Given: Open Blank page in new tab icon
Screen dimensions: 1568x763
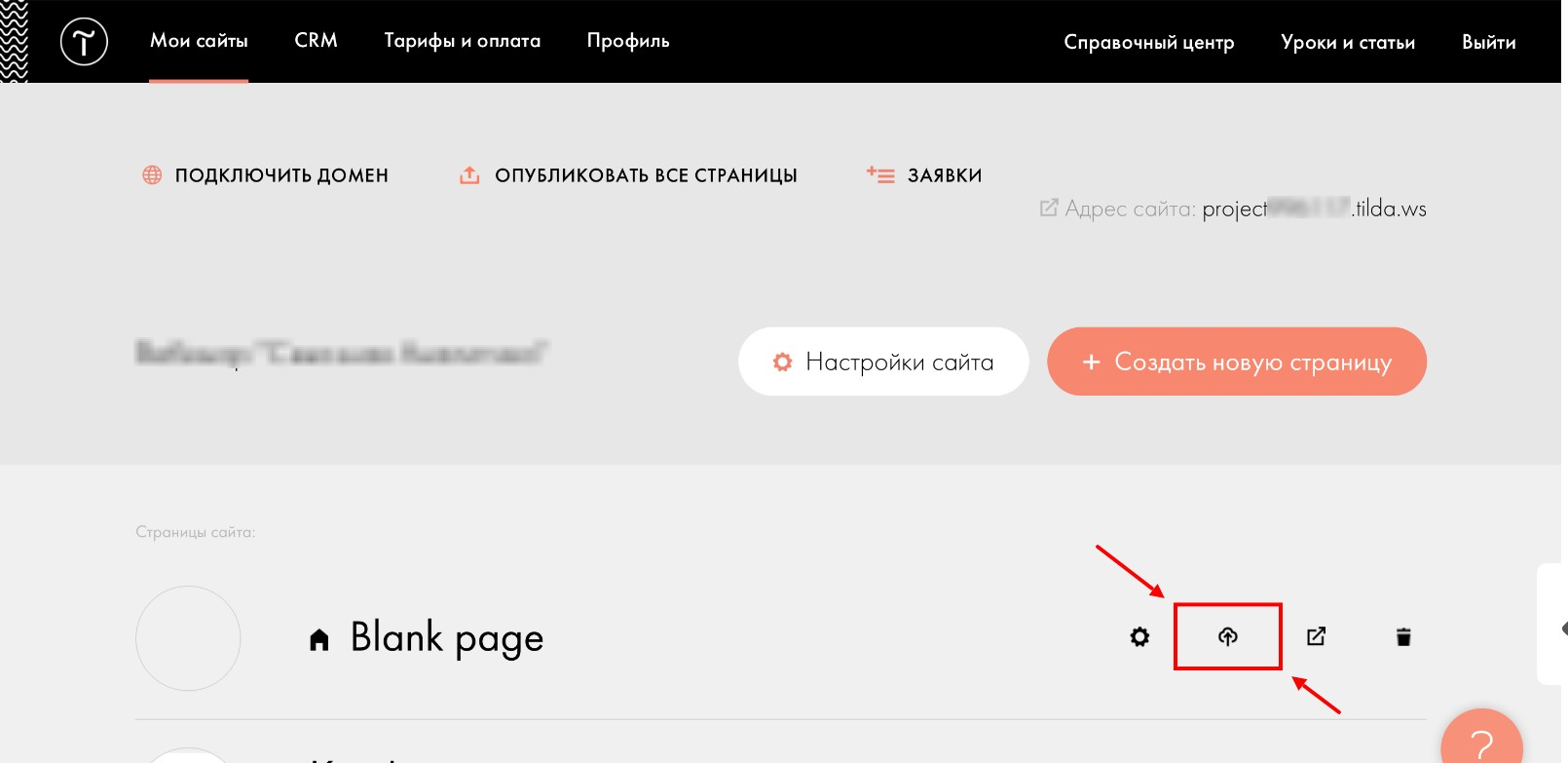Looking at the screenshot, I should [x=1316, y=636].
